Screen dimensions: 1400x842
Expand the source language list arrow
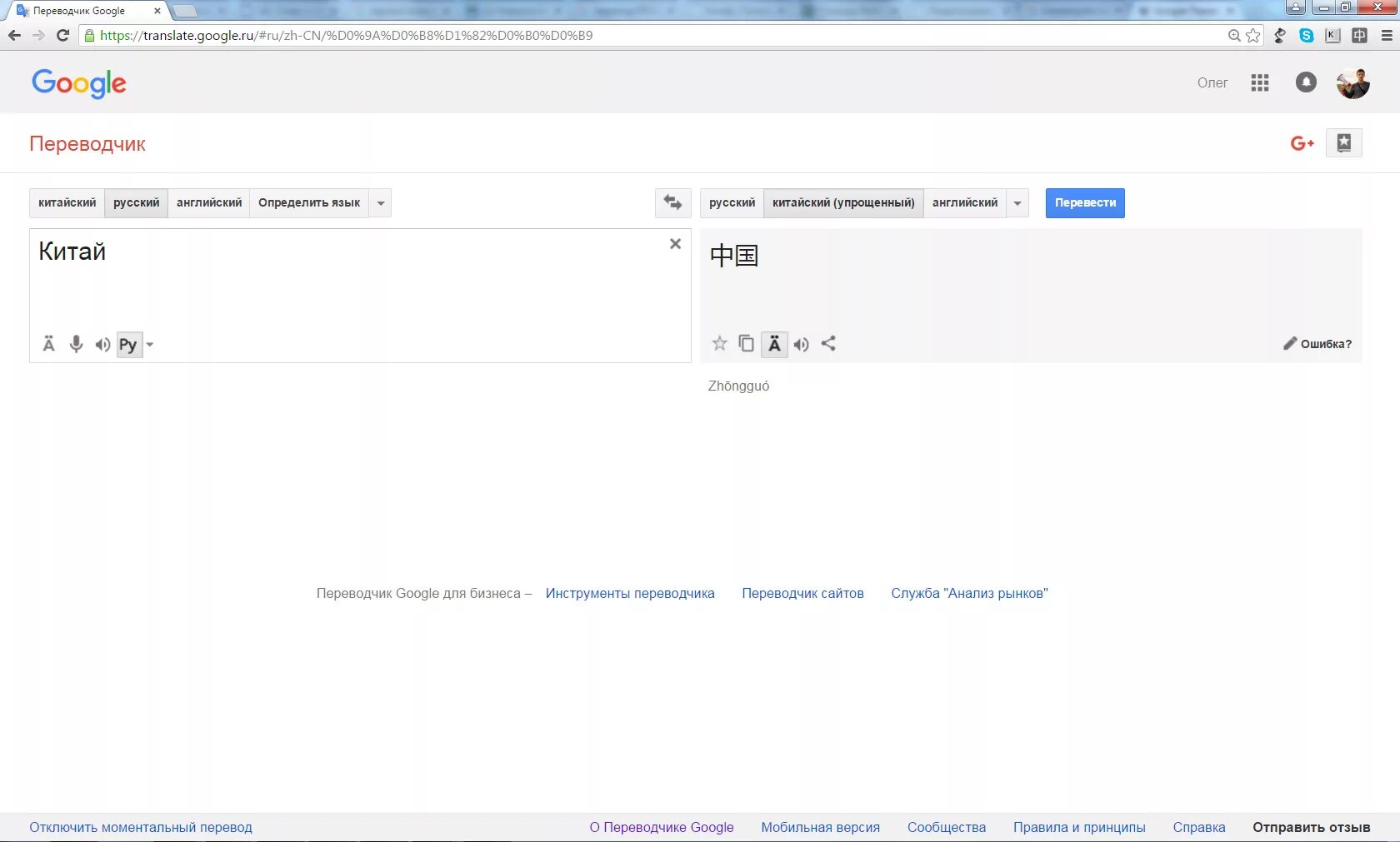click(381, 203)
